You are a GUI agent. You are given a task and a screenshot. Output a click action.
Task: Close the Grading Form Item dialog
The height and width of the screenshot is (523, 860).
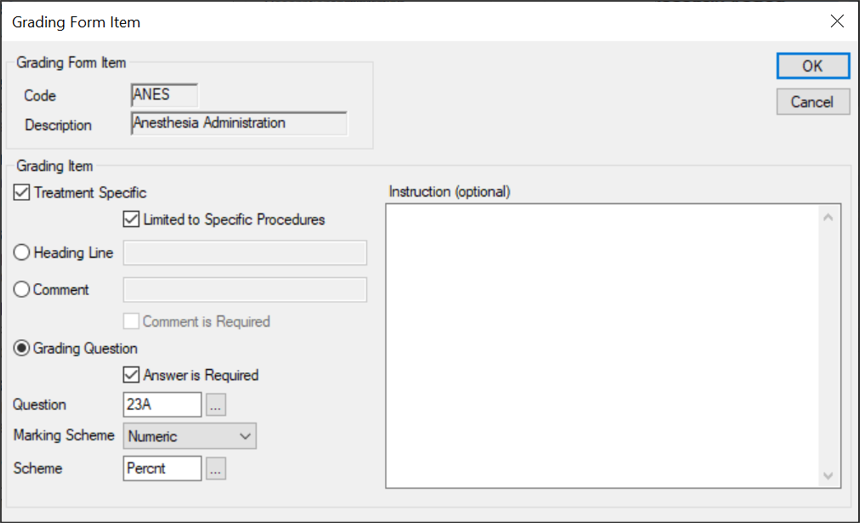[x=836, y=21]
